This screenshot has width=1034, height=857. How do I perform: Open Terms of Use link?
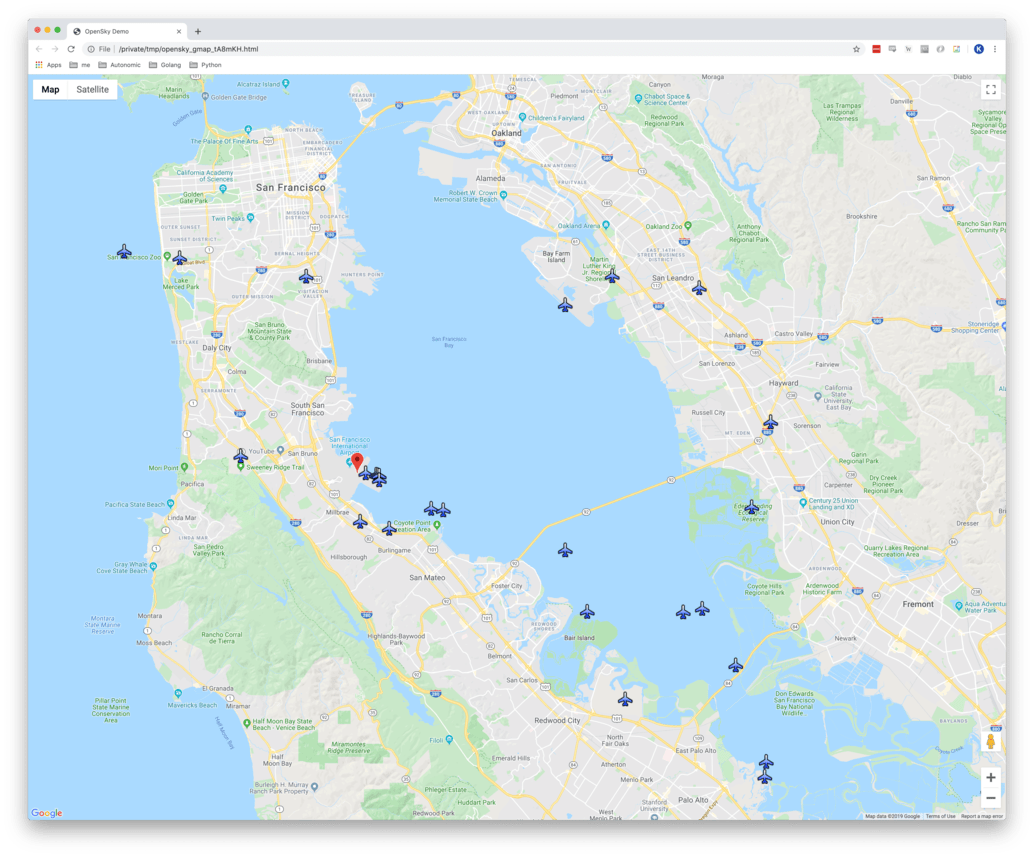click(x=940, y=816)
